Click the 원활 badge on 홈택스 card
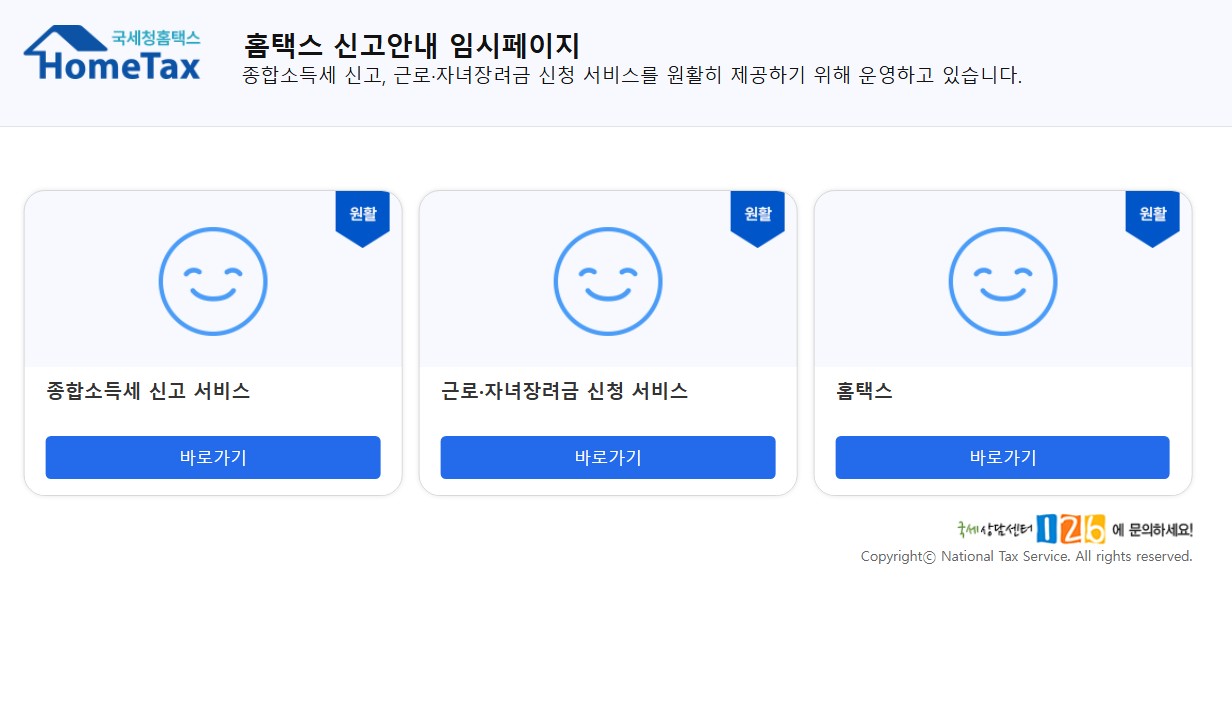 coord(1153,218)
